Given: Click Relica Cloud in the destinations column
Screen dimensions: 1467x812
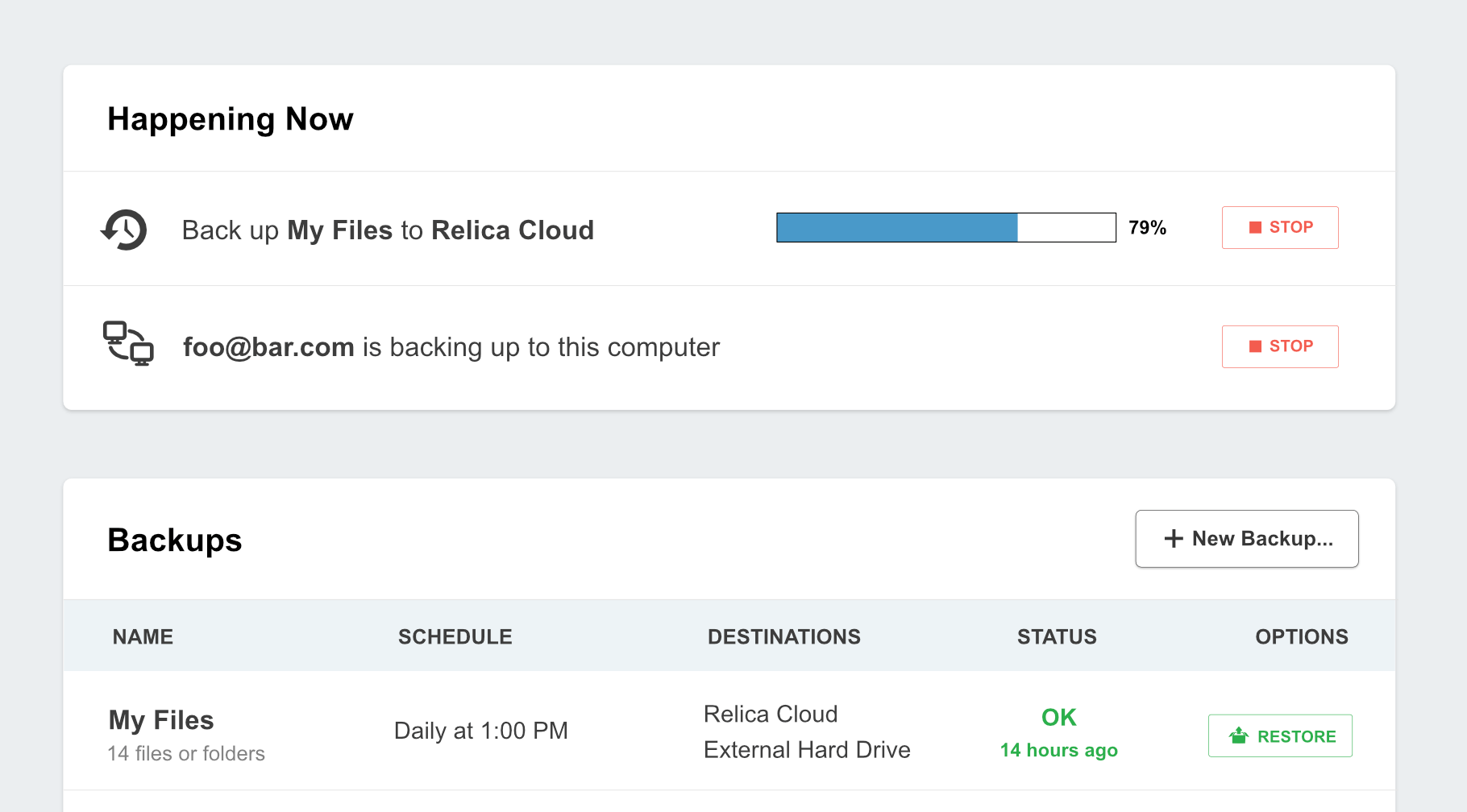Looking at the screenshot, I should point(770,714).
